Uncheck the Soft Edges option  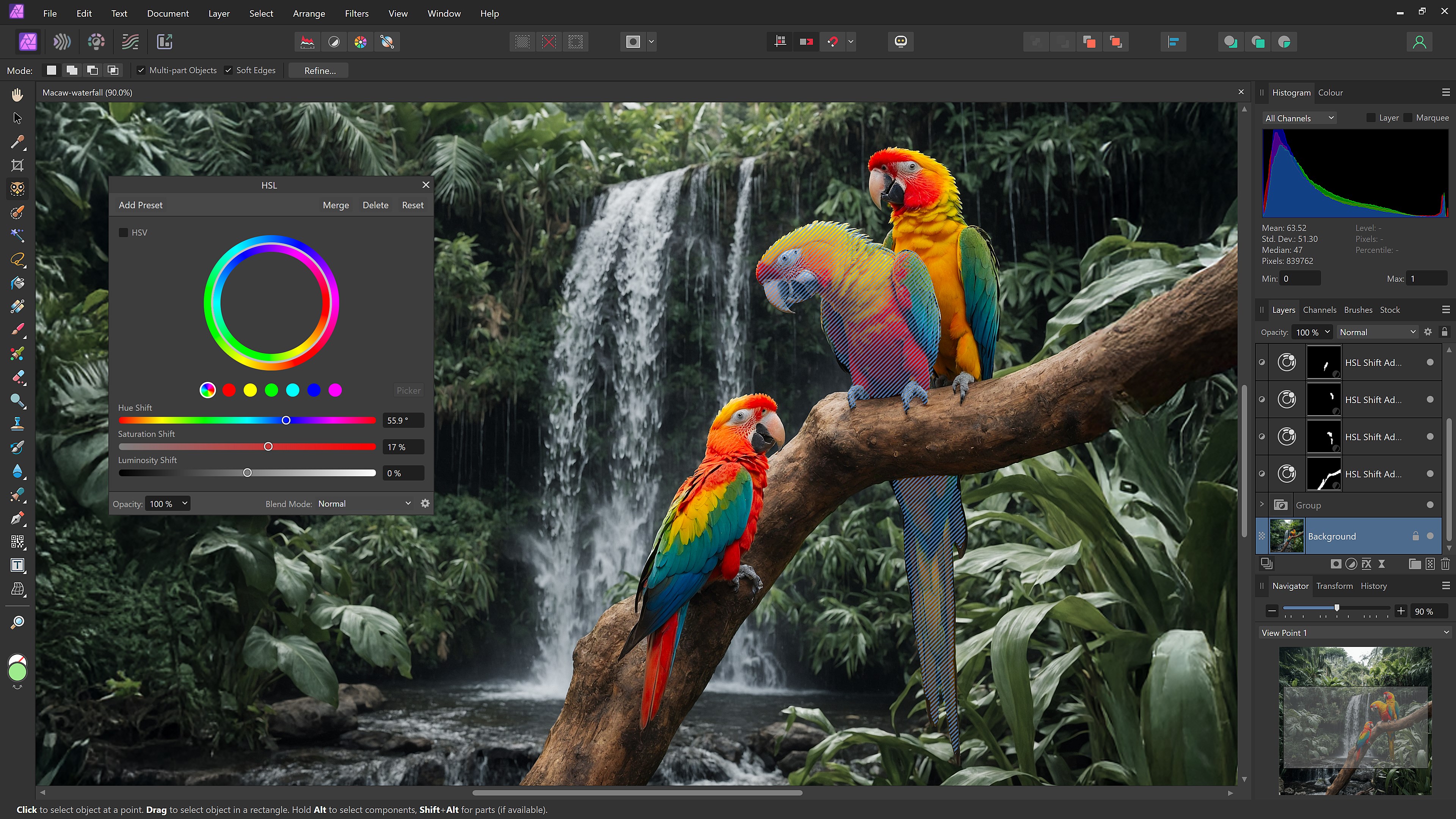pyautogui.click(x=228, y=70)
